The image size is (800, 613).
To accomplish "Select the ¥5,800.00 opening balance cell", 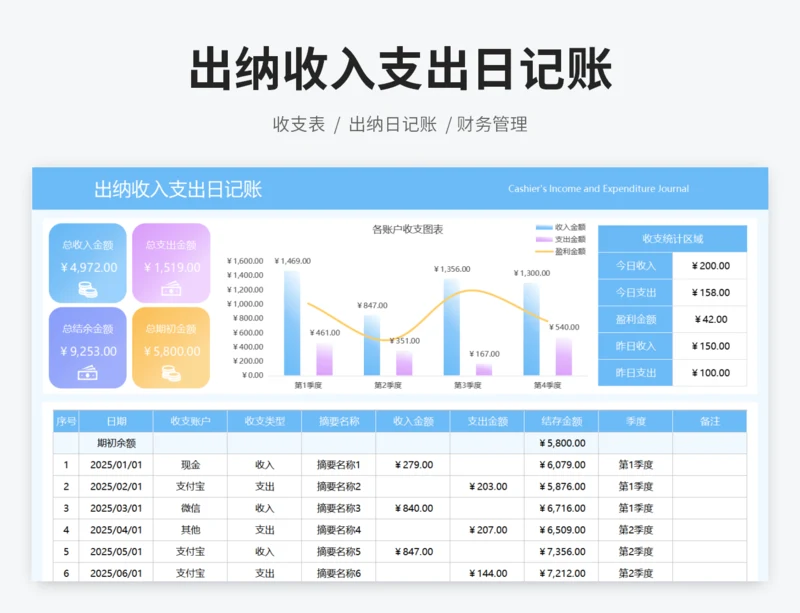I will click(x=562, y=443).
